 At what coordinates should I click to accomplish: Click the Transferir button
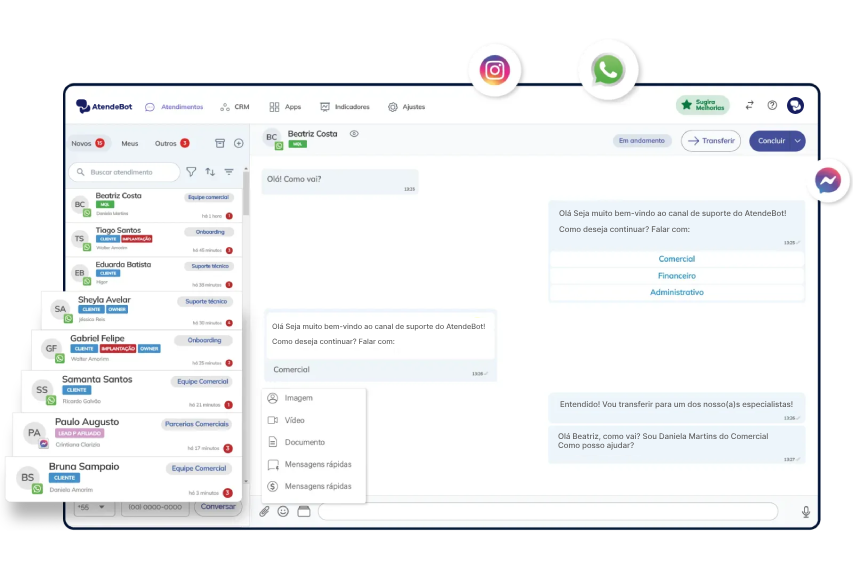click(711, 141)
